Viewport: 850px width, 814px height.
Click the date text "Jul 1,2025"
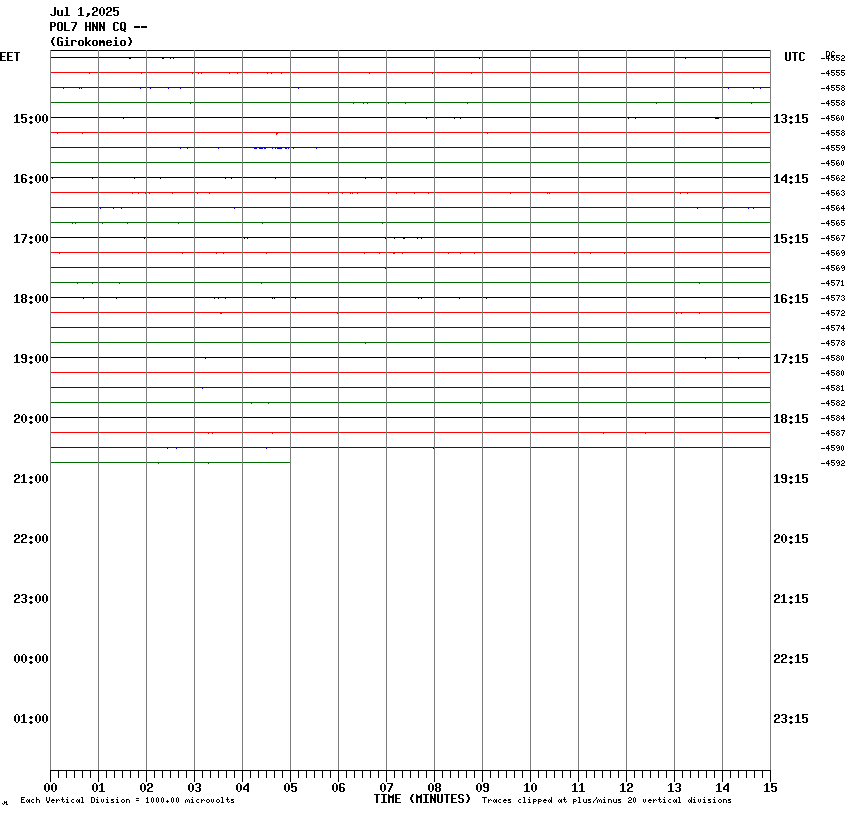coord(85,12)
